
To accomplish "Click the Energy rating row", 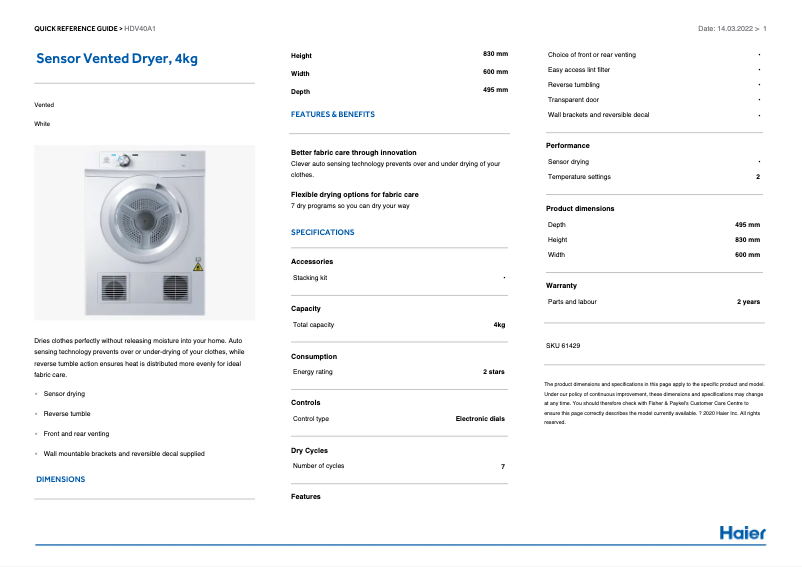I will coord(398,372).
